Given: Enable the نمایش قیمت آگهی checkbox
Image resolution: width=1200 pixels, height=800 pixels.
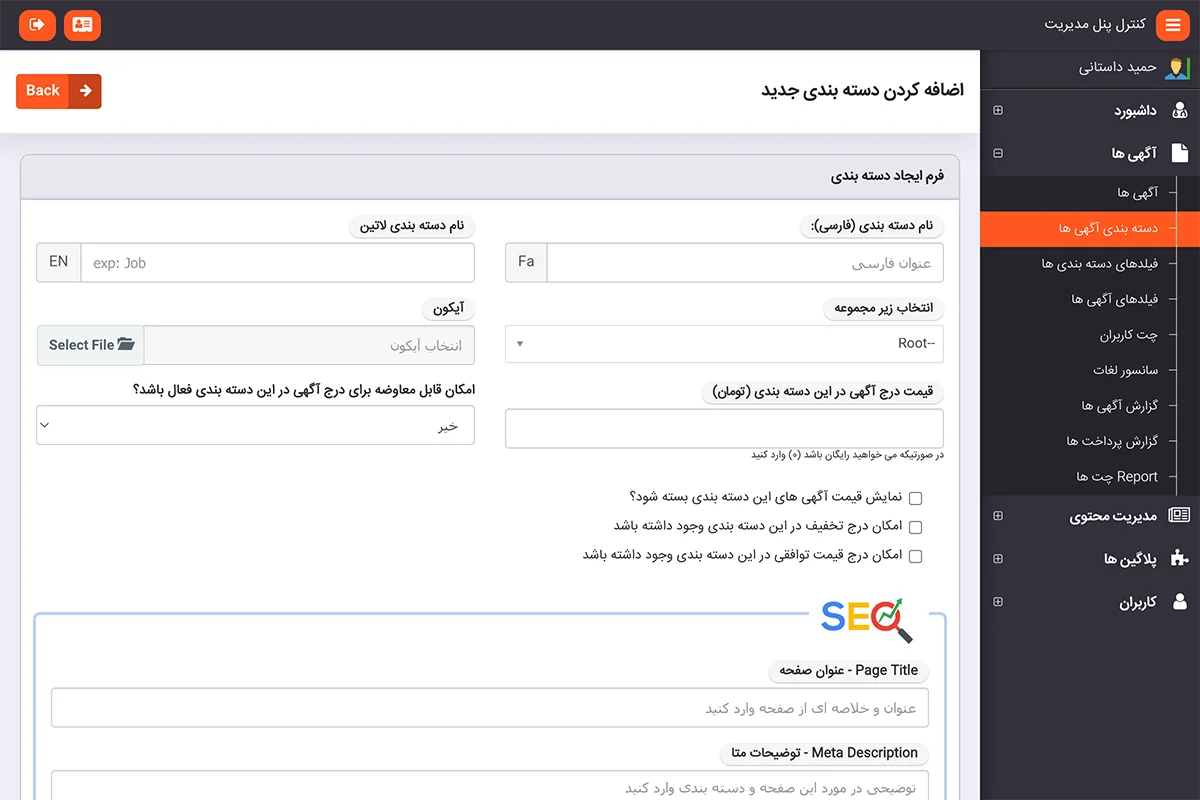Looking at the screenshot, I should (915, 498).
